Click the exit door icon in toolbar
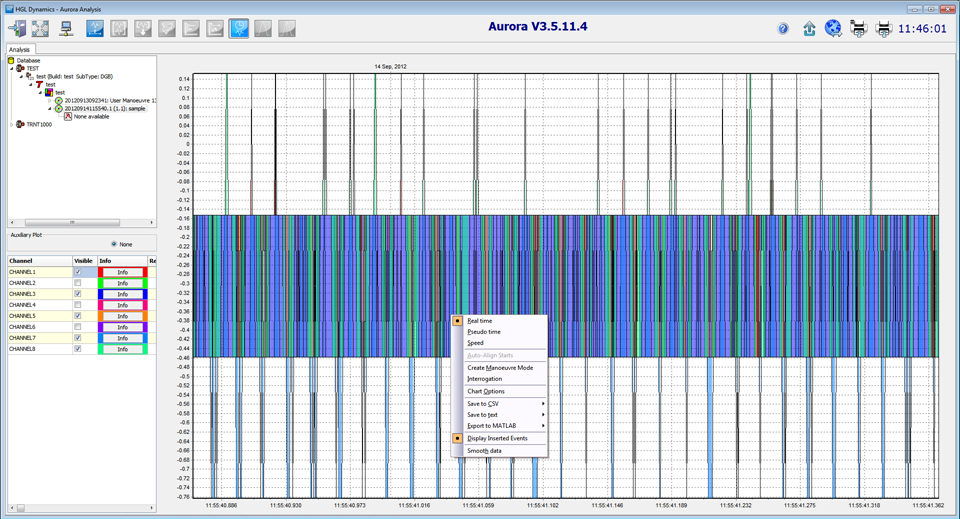 (17, 29)
